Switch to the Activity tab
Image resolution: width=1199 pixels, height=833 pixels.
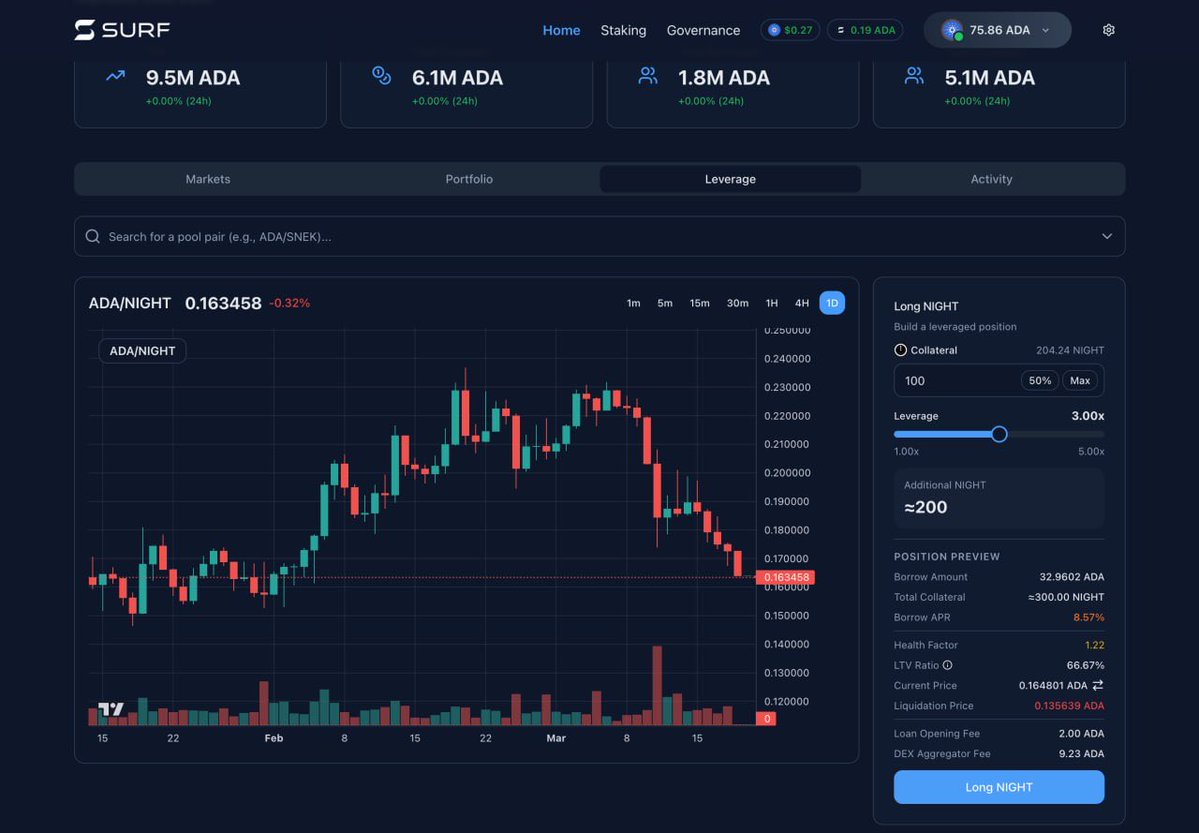click(992, 179)
